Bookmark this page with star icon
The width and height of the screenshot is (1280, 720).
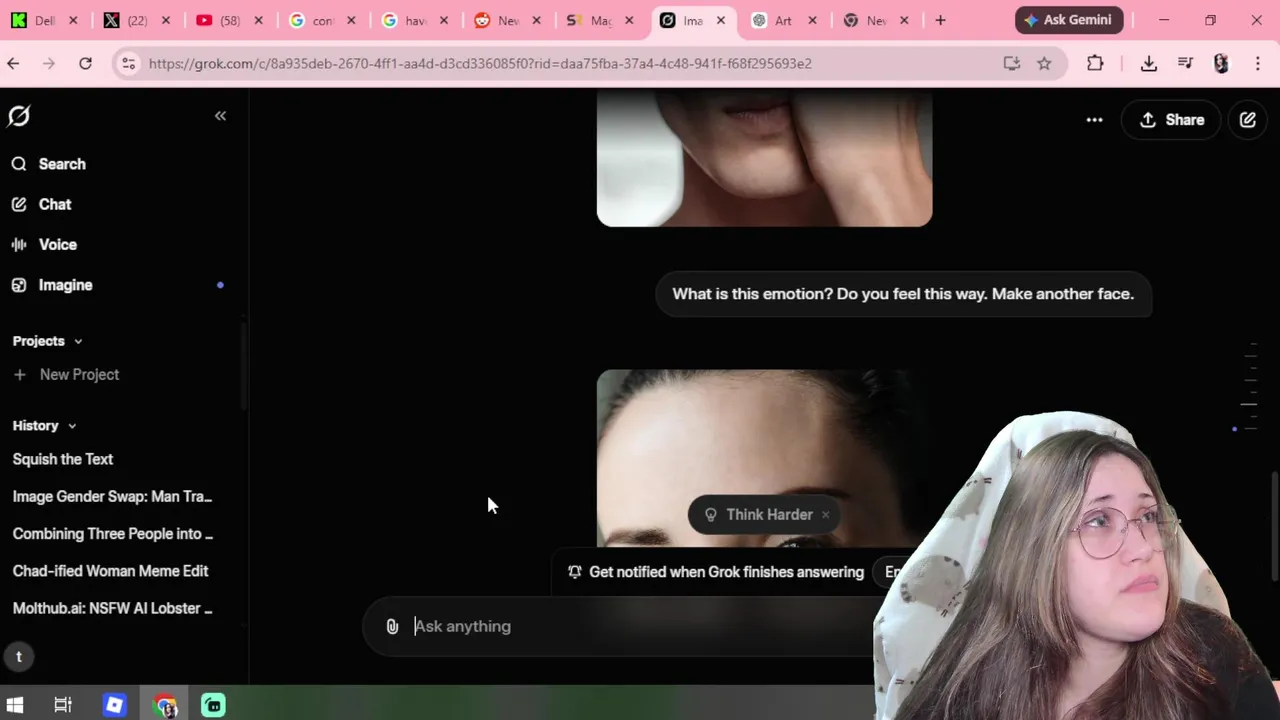click(1044, 63)
